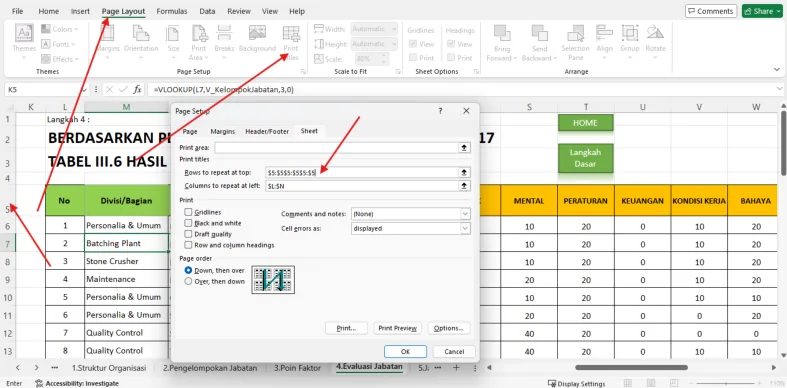Open the Selection Pane icon

tap(575, 33)
